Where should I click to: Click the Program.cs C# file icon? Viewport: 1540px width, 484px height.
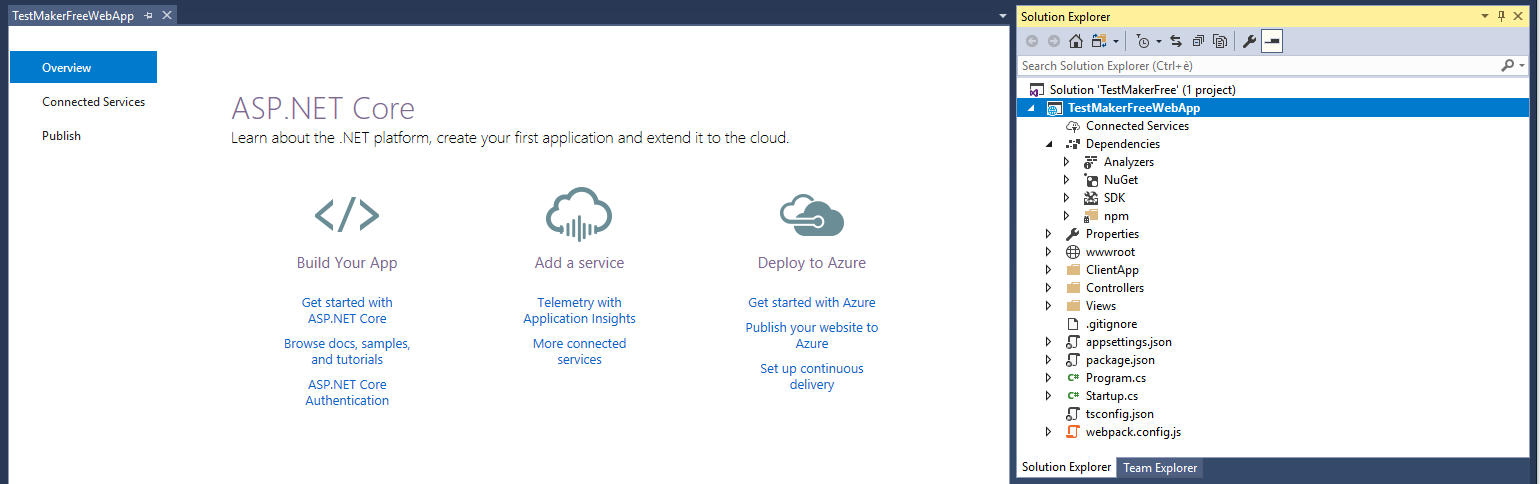click(1073, 378)
